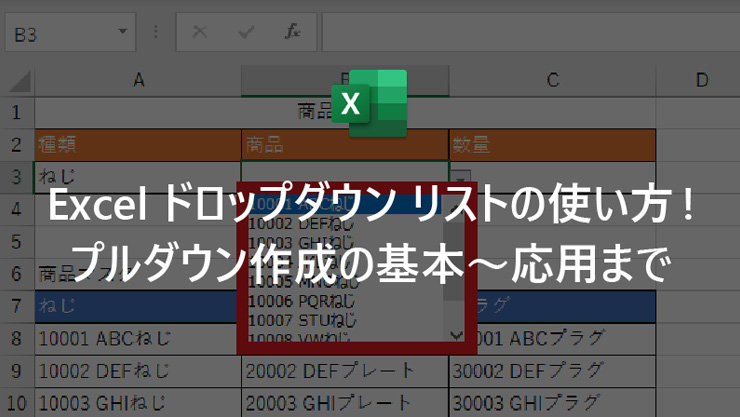Viewport: 740px width, 417px height.
Task: Click the Excel logo icon
Action: (x=369, y=103)
